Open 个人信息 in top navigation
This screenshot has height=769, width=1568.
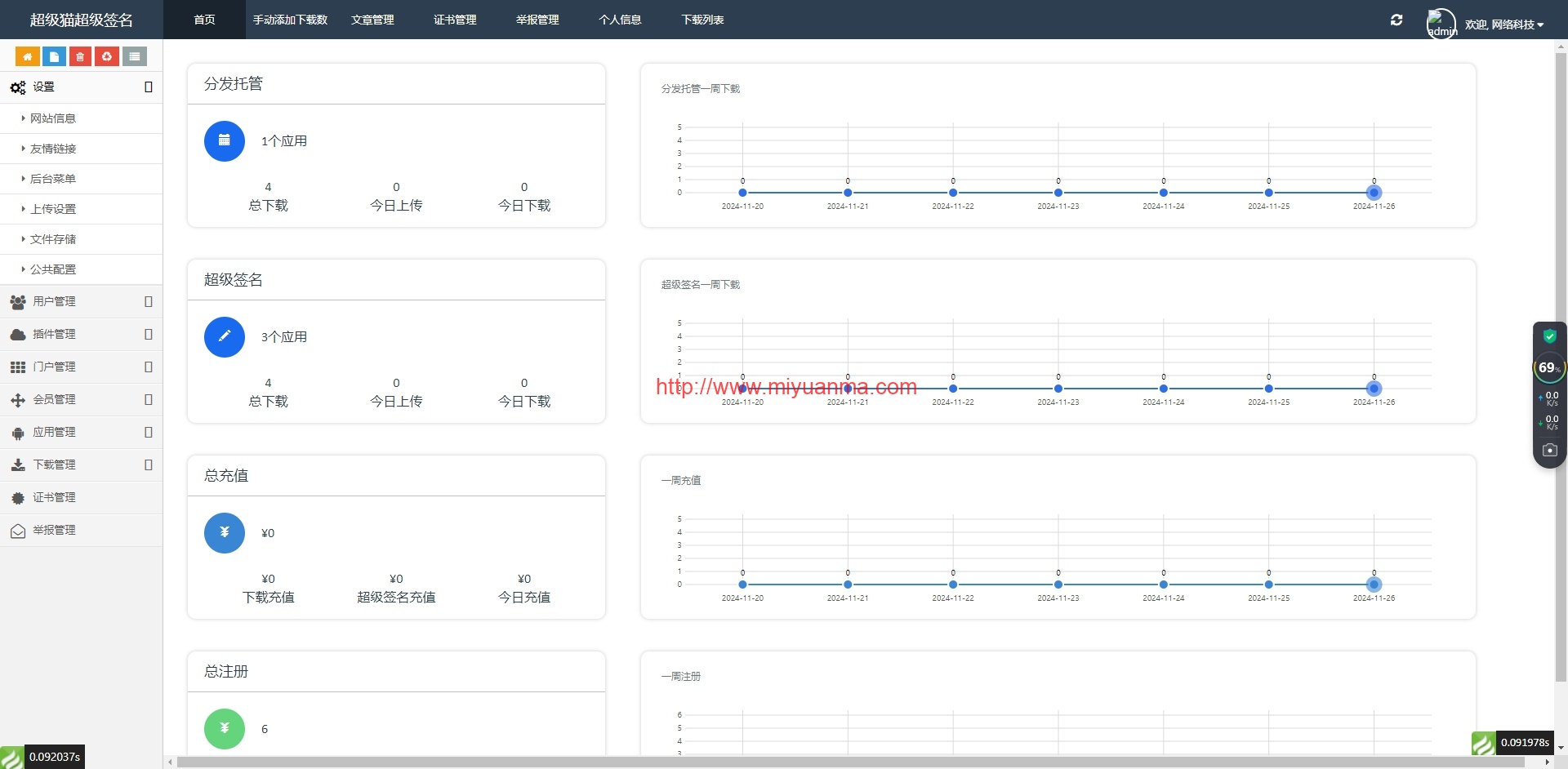[x=620, y=20]
